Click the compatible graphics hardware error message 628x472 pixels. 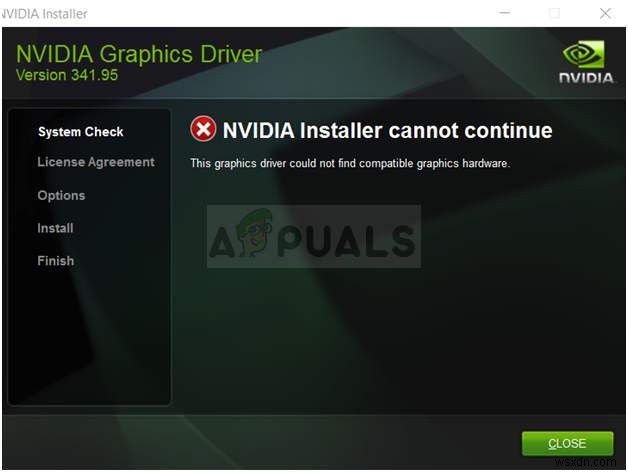click(350, 163)
